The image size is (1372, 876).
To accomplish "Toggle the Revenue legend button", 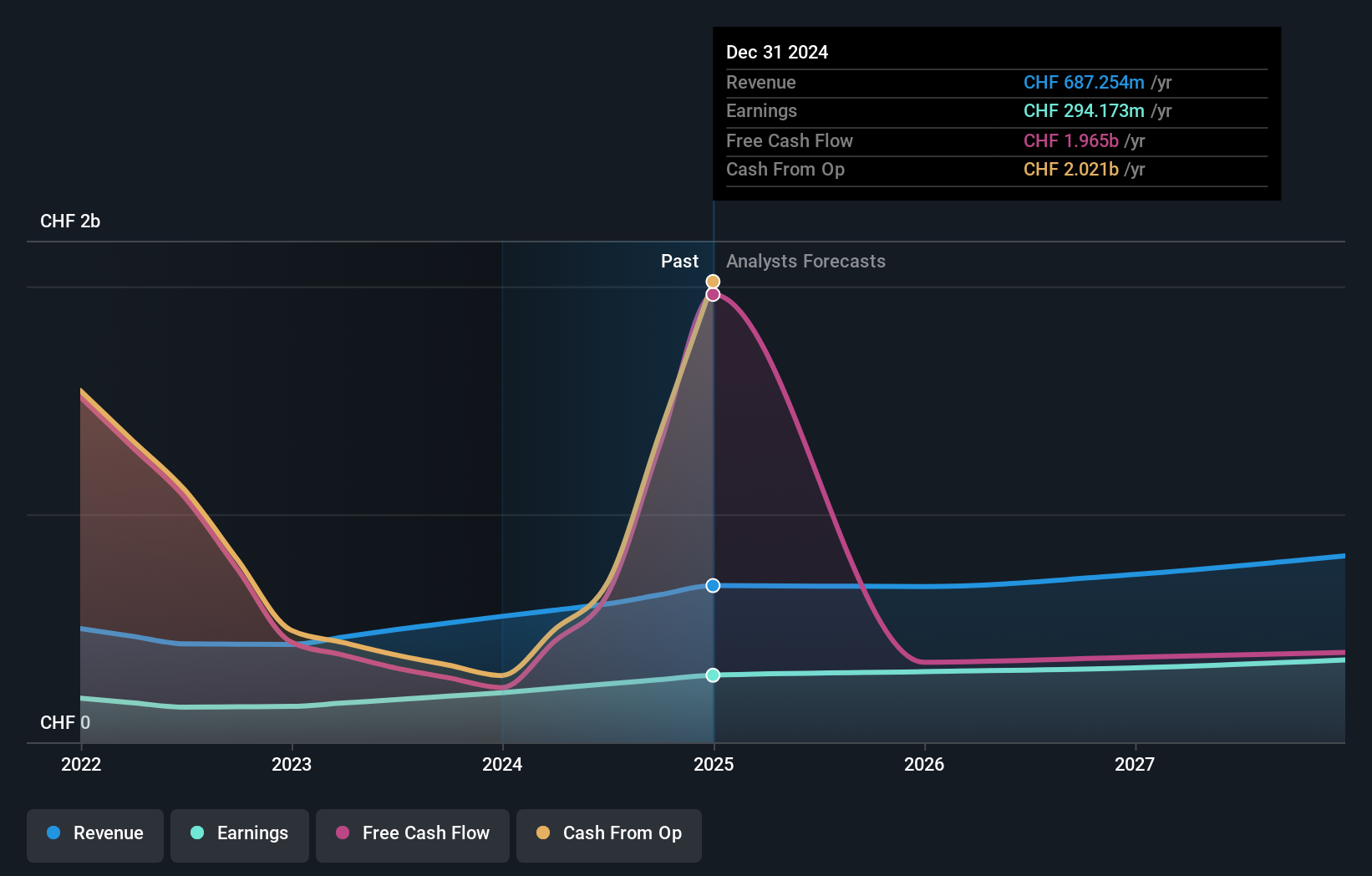I will (x=95, y=835).
